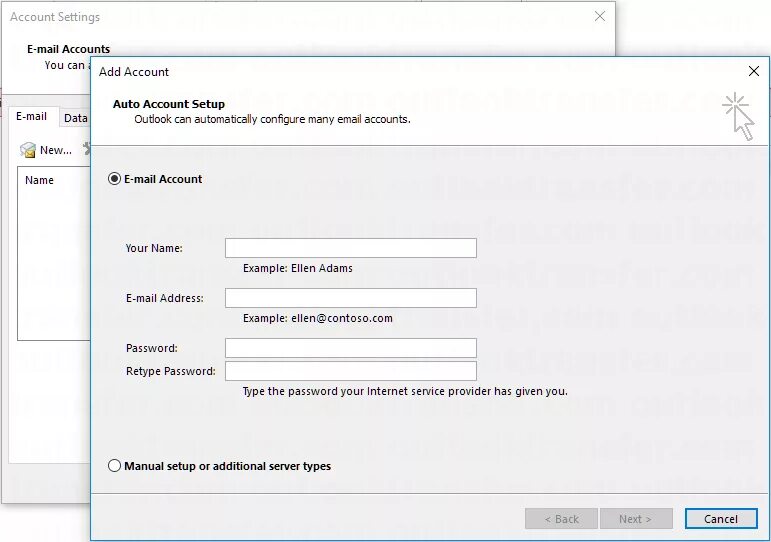Click the Name column header
This screenshot has width=771, height=542.
click(40, 180)
